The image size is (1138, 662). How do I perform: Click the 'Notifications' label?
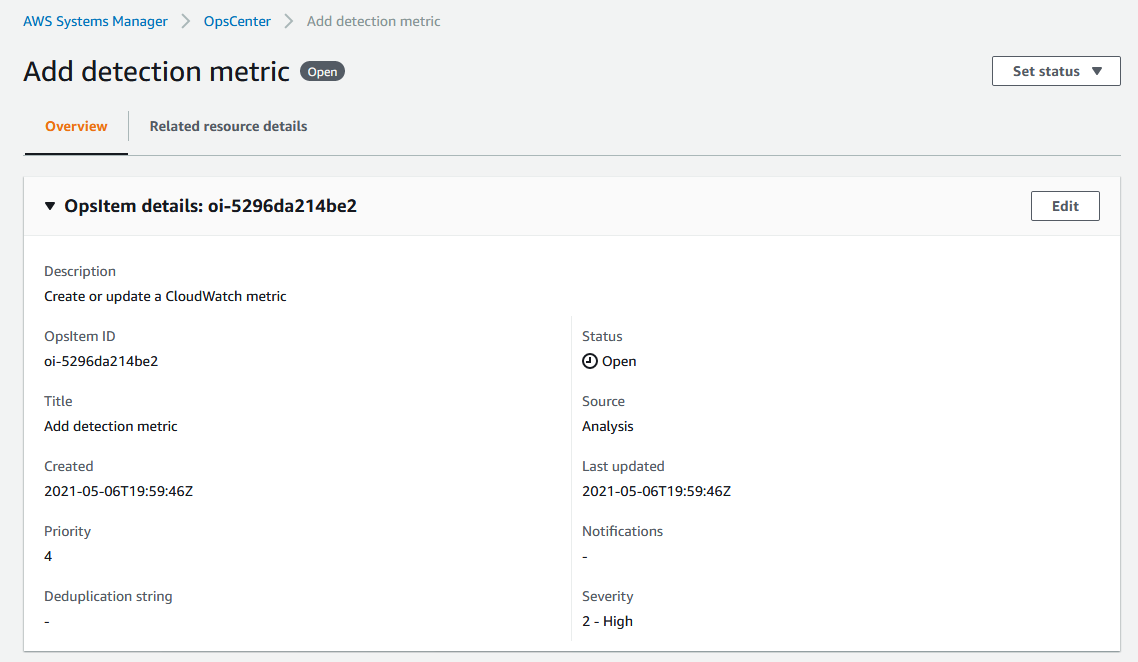click(623, 531)
